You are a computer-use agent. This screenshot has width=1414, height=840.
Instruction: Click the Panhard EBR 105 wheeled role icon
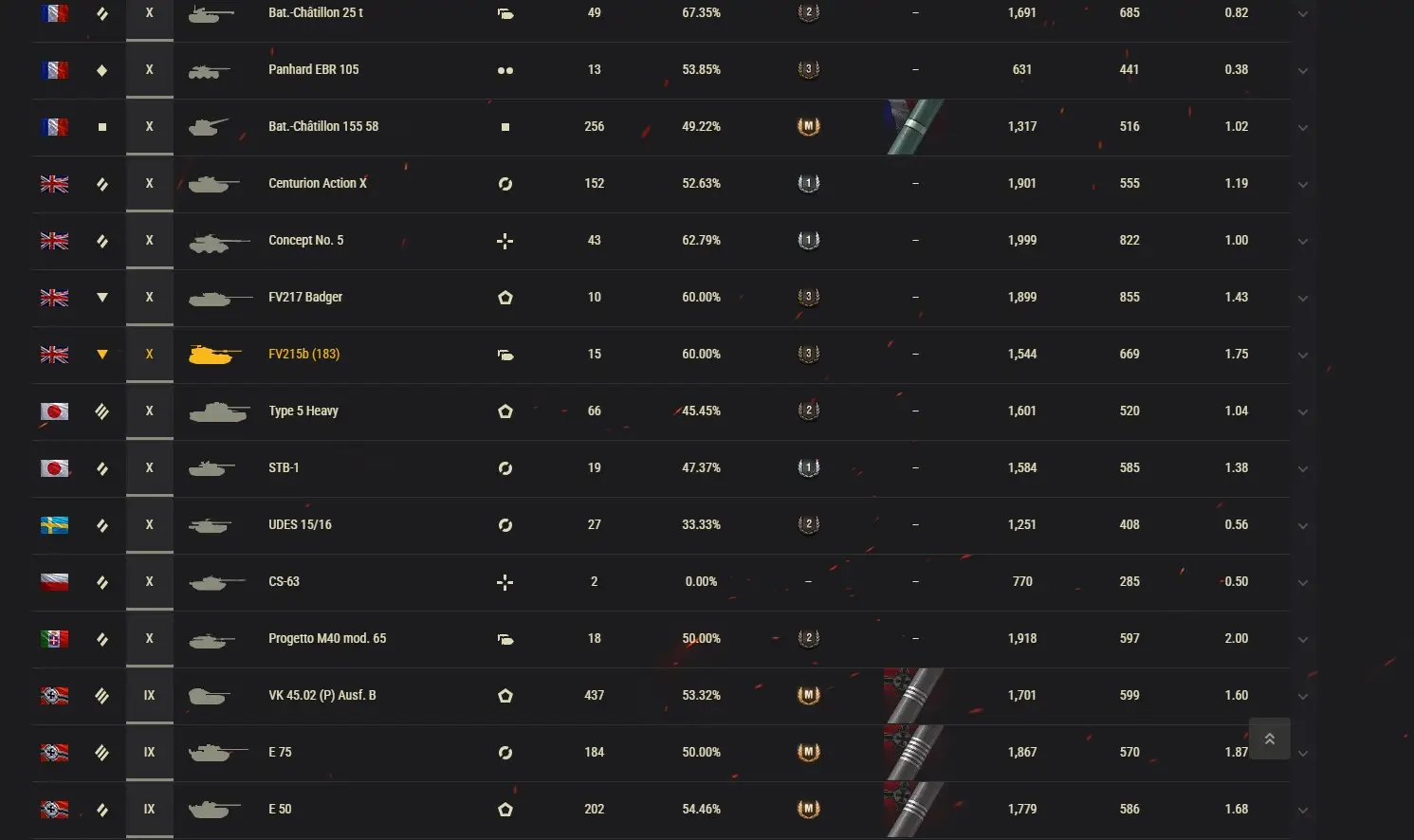(x=505, y=70)
